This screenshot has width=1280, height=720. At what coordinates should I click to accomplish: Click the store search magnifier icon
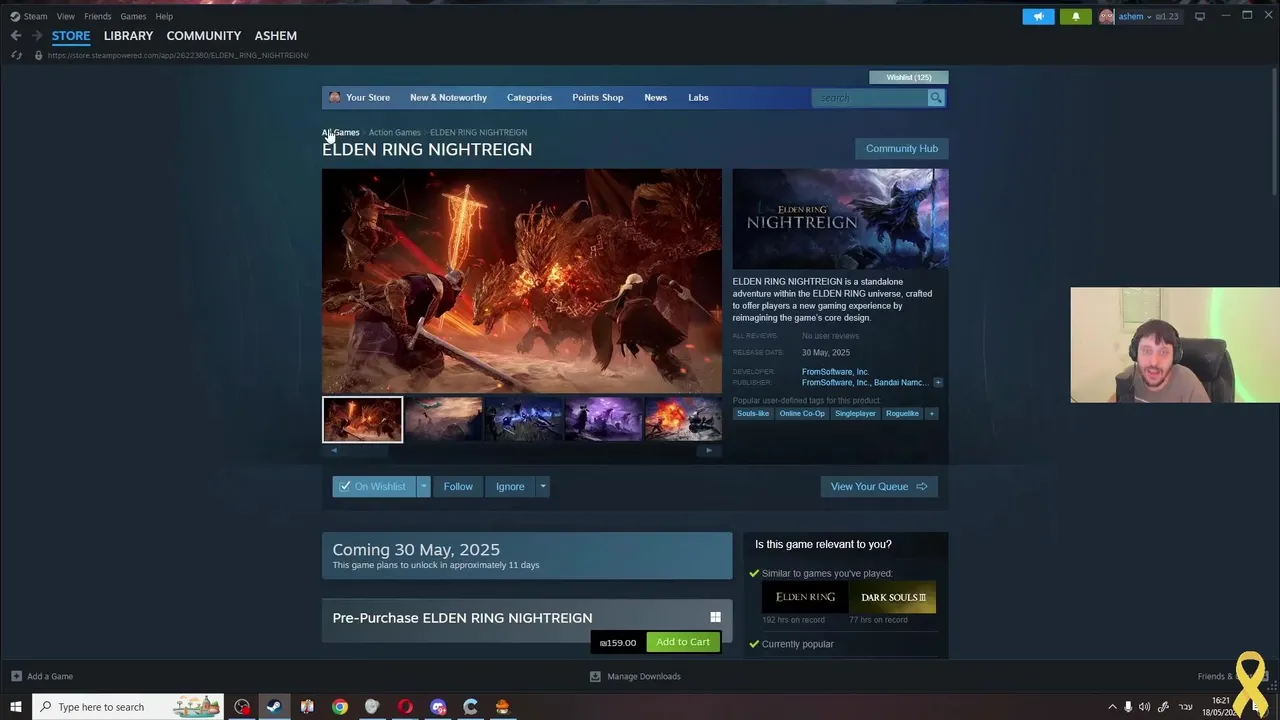936,97
